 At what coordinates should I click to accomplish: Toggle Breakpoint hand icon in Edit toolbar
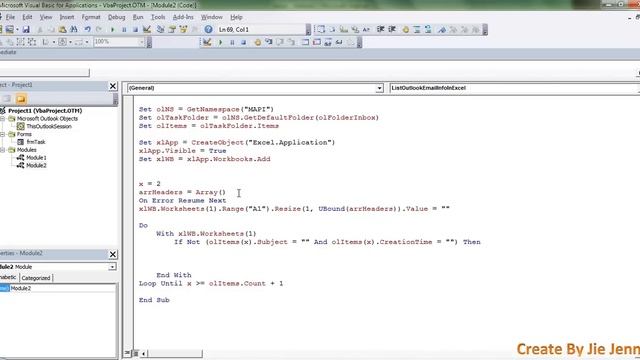tap(405, 29)
